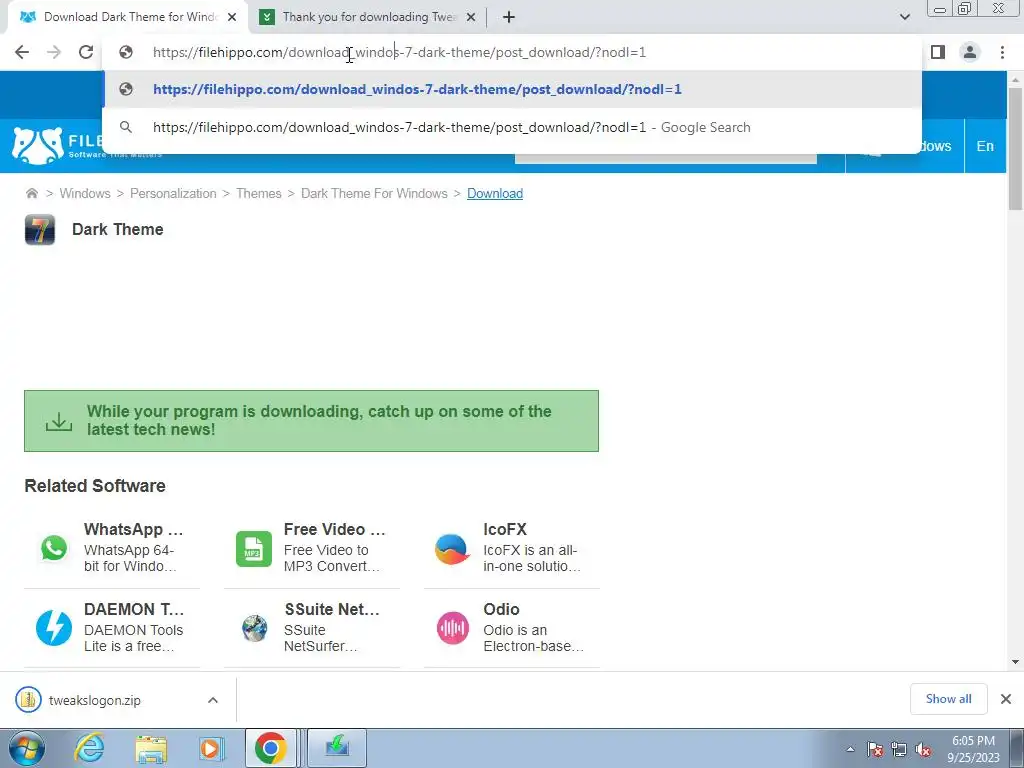
Task: Open SSuite NetSurfer title
Action: (332, 609)
